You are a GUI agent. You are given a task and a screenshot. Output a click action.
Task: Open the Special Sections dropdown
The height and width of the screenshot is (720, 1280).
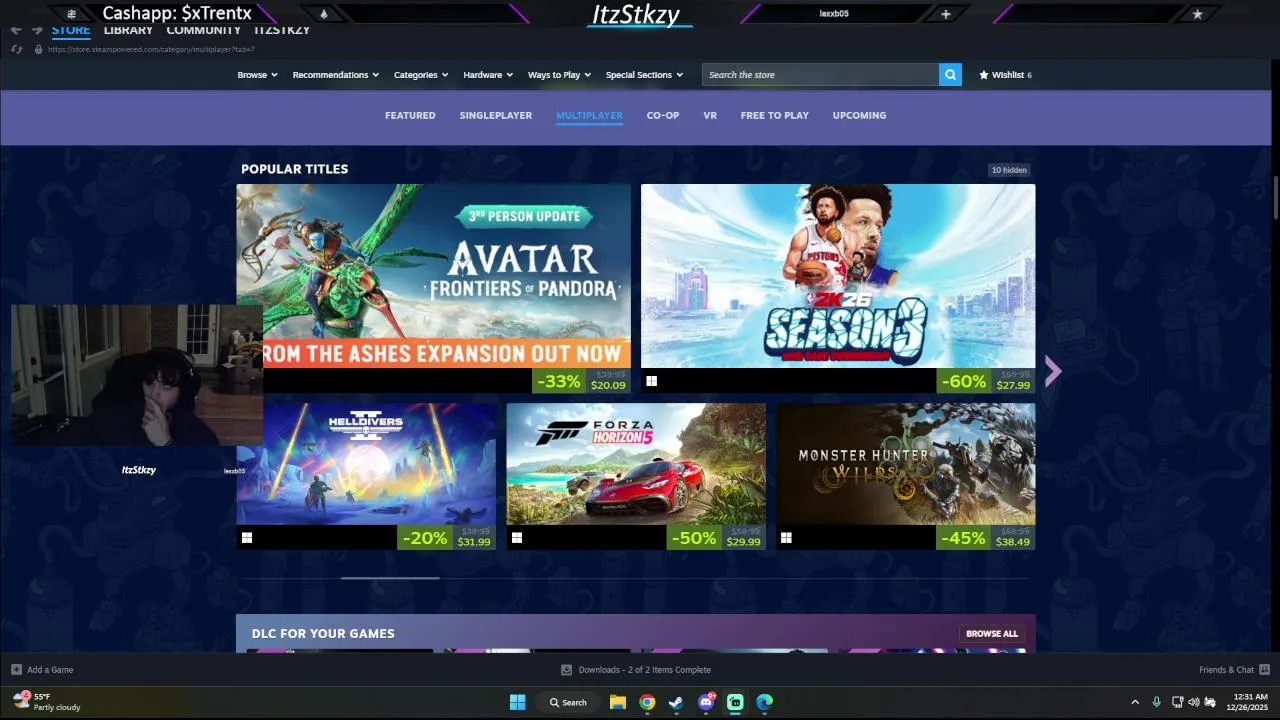coord(644,75)
